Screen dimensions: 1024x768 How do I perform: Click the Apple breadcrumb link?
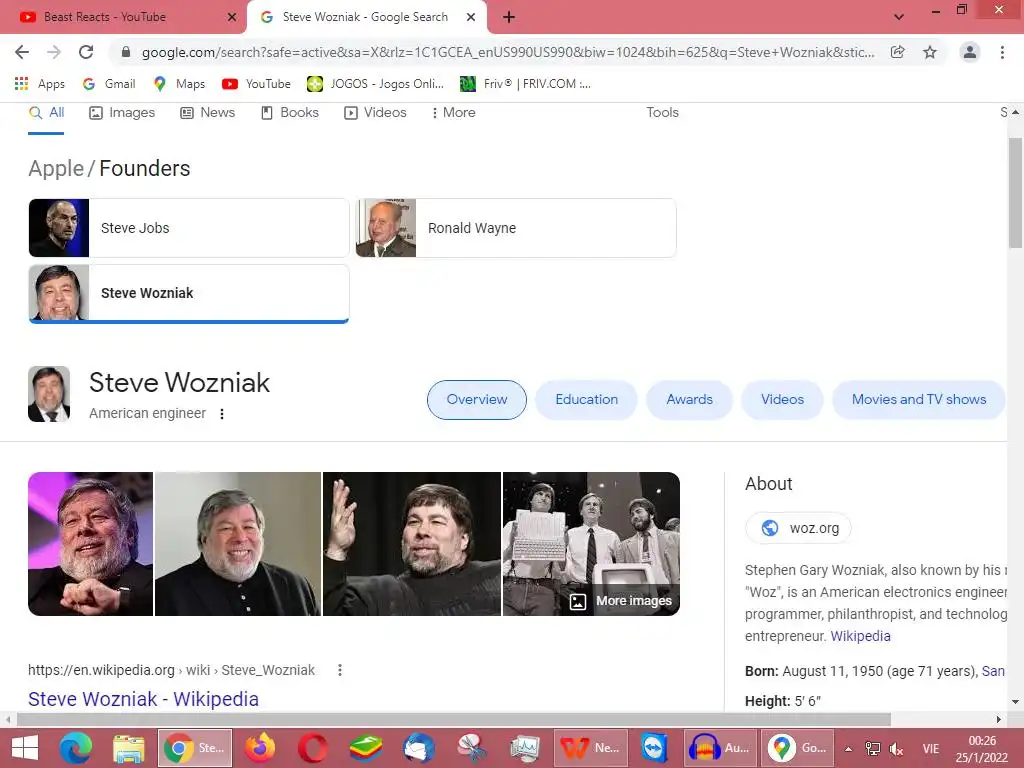pos(56,168)
